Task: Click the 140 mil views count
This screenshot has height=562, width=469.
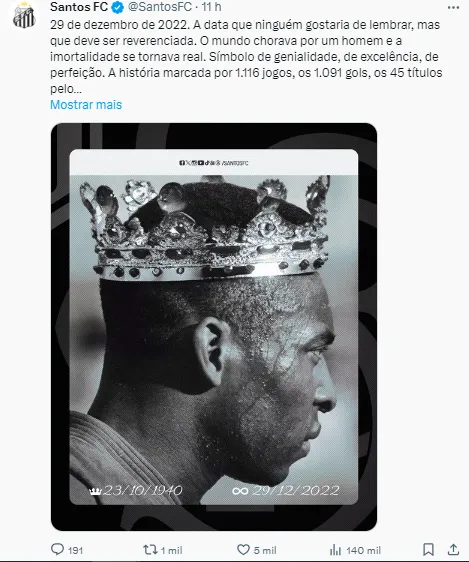Action: coord(364,550)
